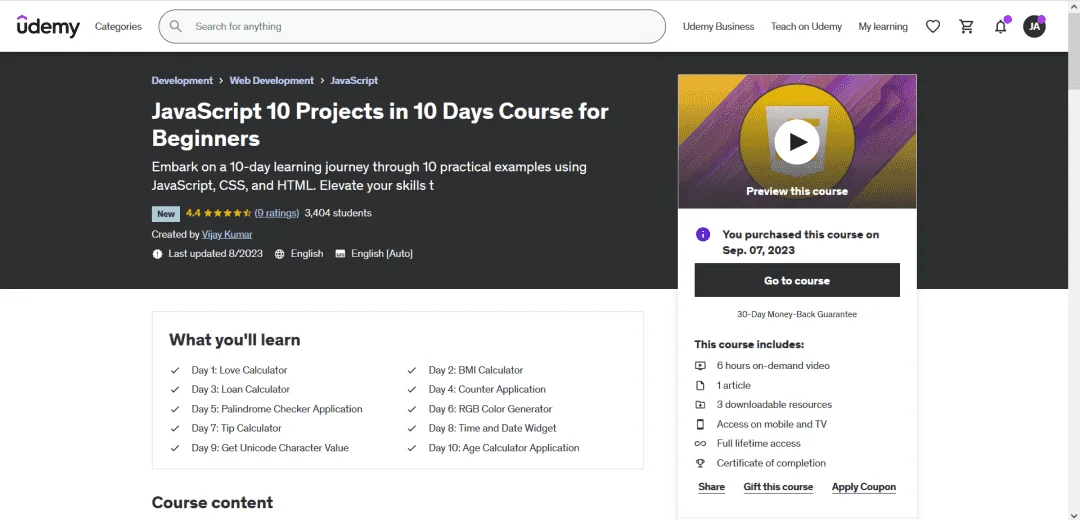Click checkmark beside Day 2: BMI Calculator
This screenshot has width=1080, height=520.
pos(412,370)
